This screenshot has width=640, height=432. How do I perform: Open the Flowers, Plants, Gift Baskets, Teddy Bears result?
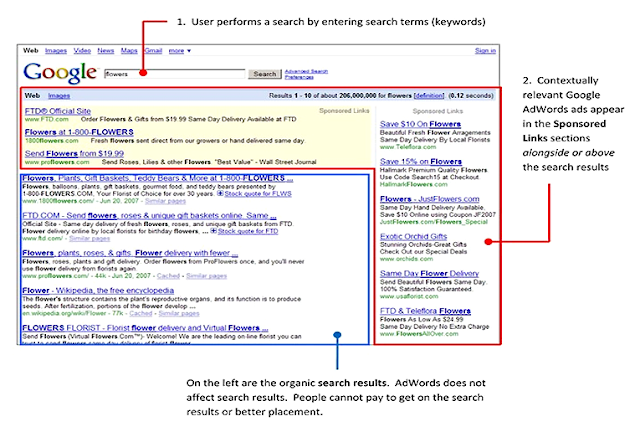click(x=158, y=178)
